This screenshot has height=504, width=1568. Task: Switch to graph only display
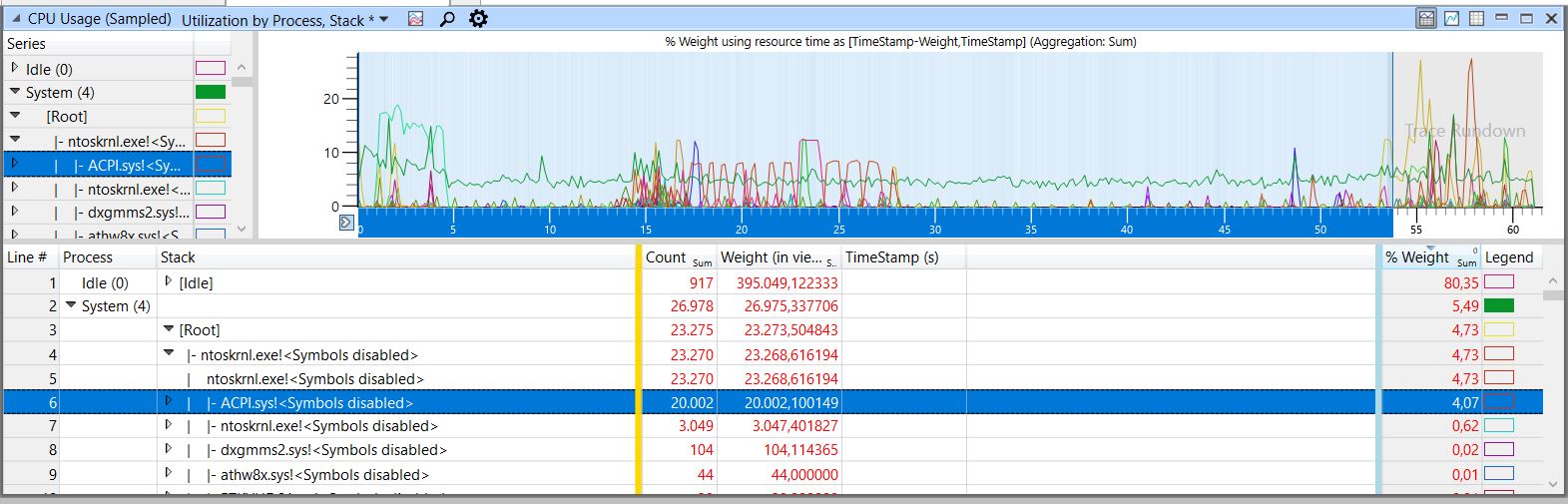coord(1451,19)
